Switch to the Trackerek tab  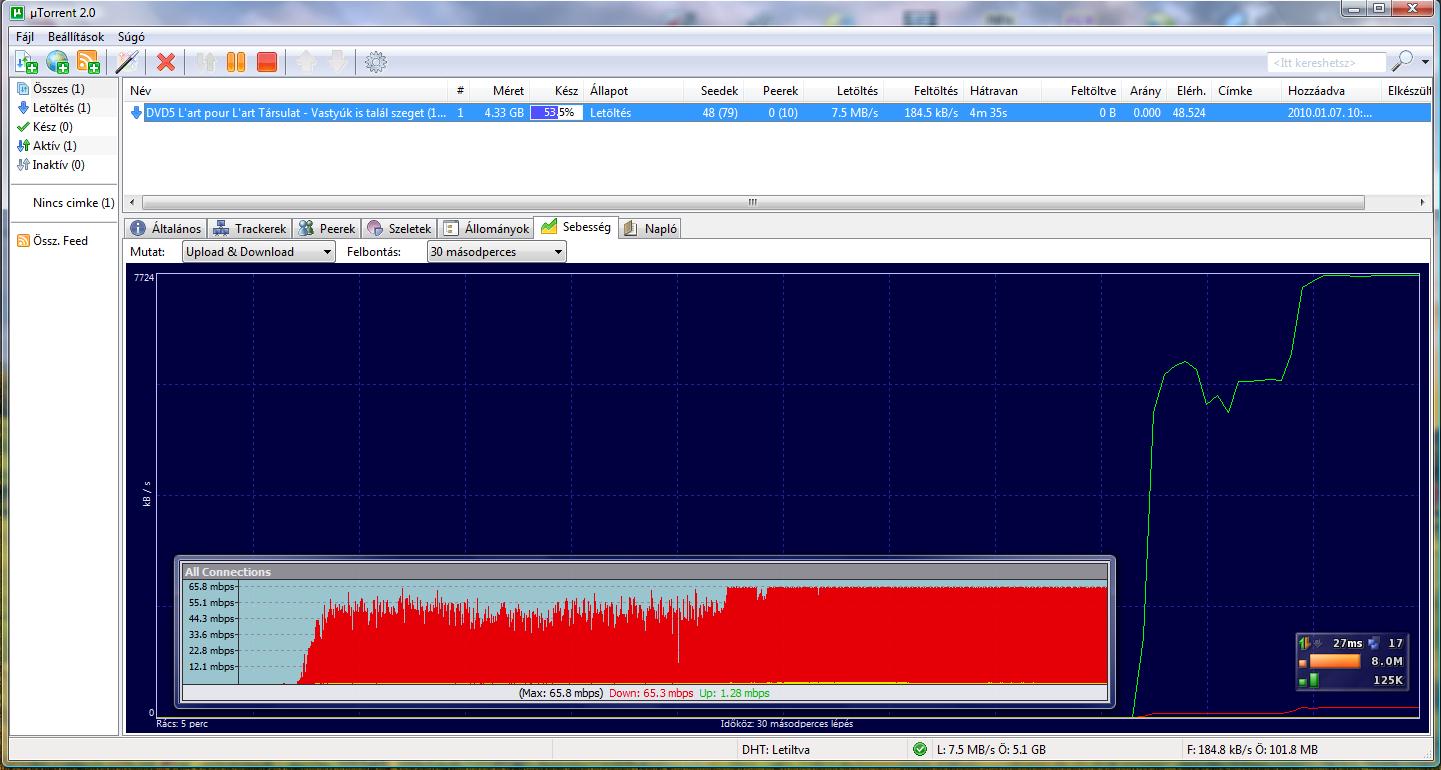[x=249, y=229]
